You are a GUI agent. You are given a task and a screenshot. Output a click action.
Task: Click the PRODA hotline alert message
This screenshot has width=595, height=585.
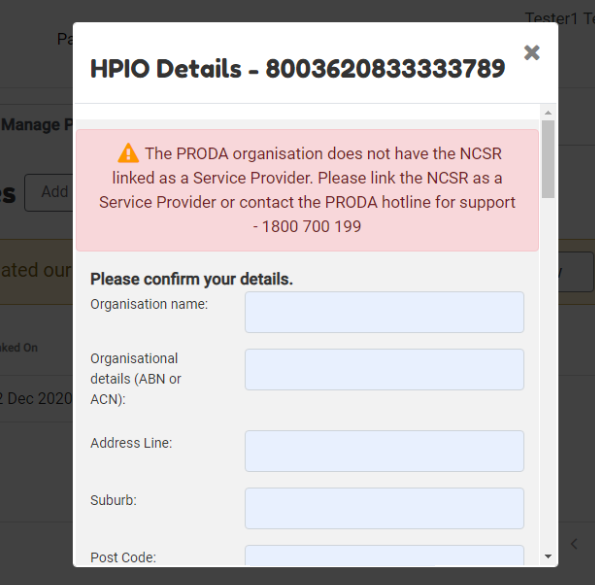[x=307, y=190]
